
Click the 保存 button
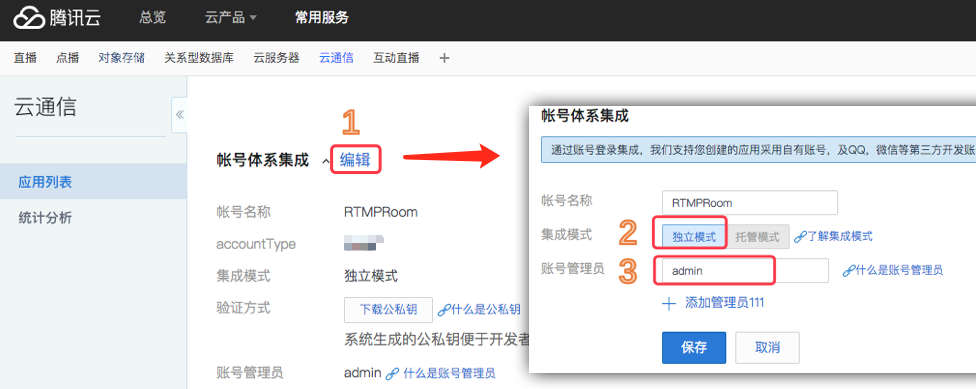point(694,347)
